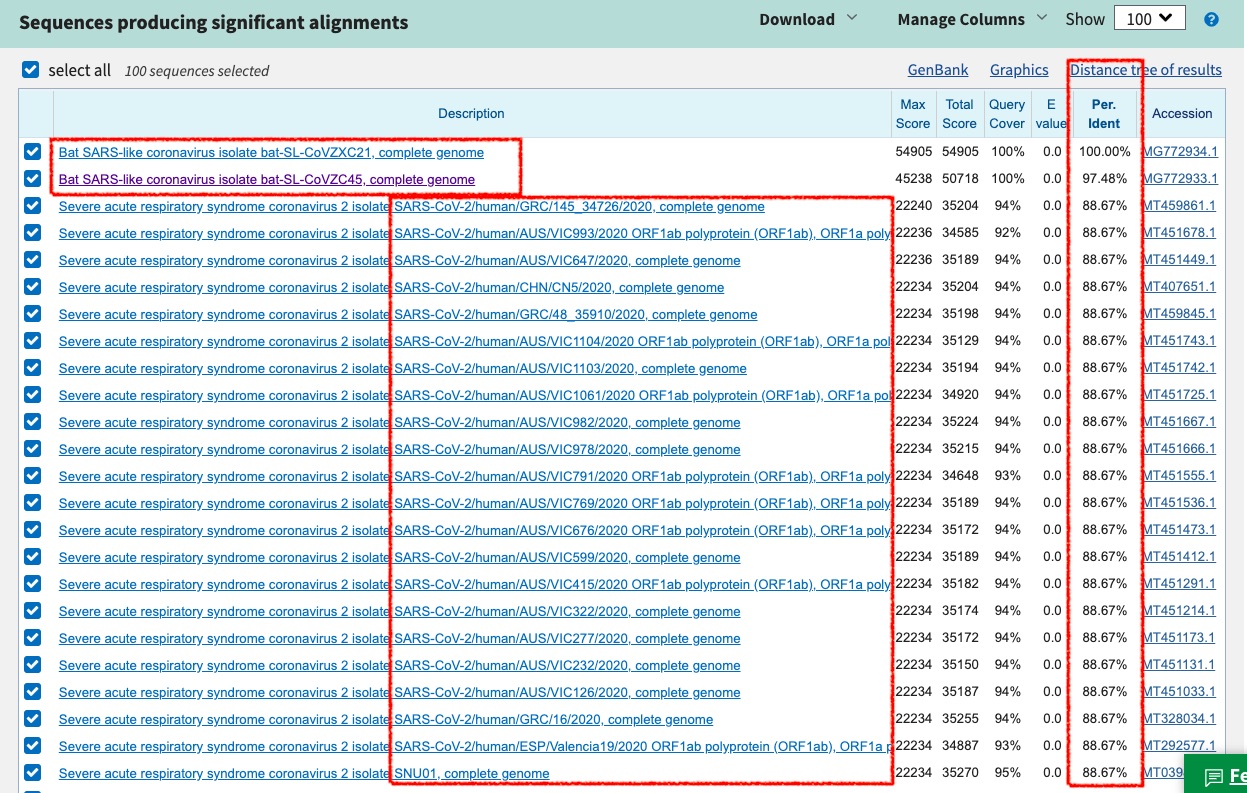The image size is (1247, 793).
Task: Open the Download dropdown menu
Action: (x=800, y=18)
